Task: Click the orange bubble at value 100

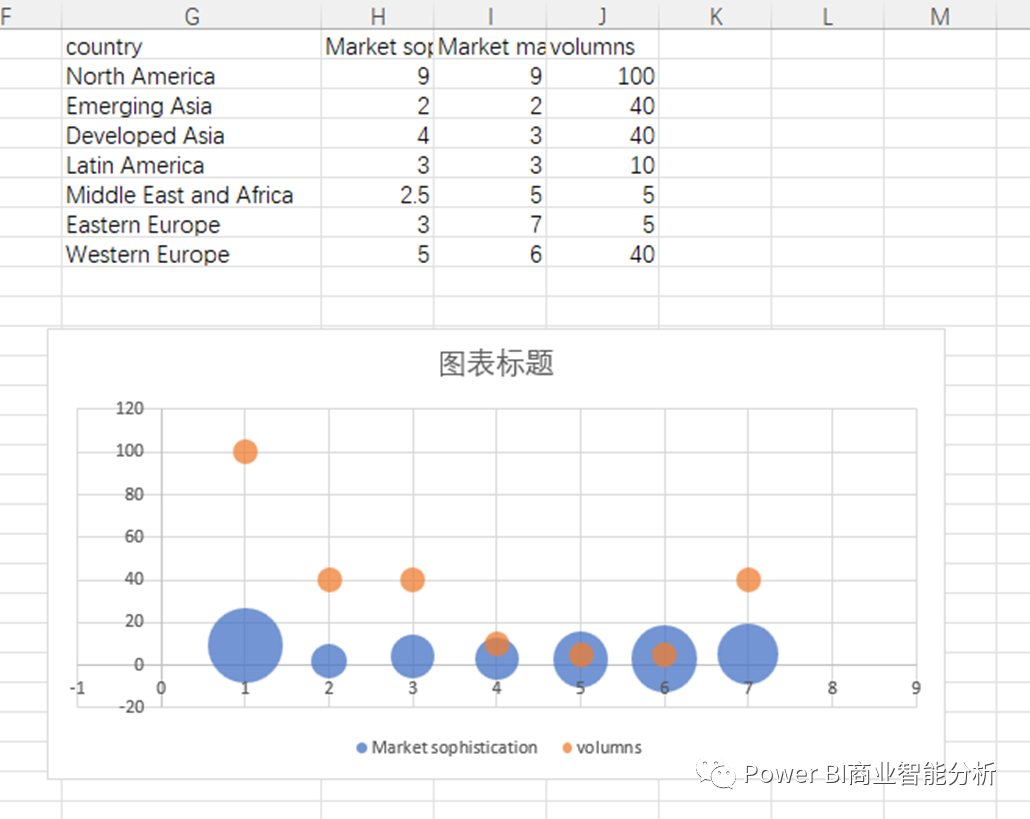Action: coord(245,452)
